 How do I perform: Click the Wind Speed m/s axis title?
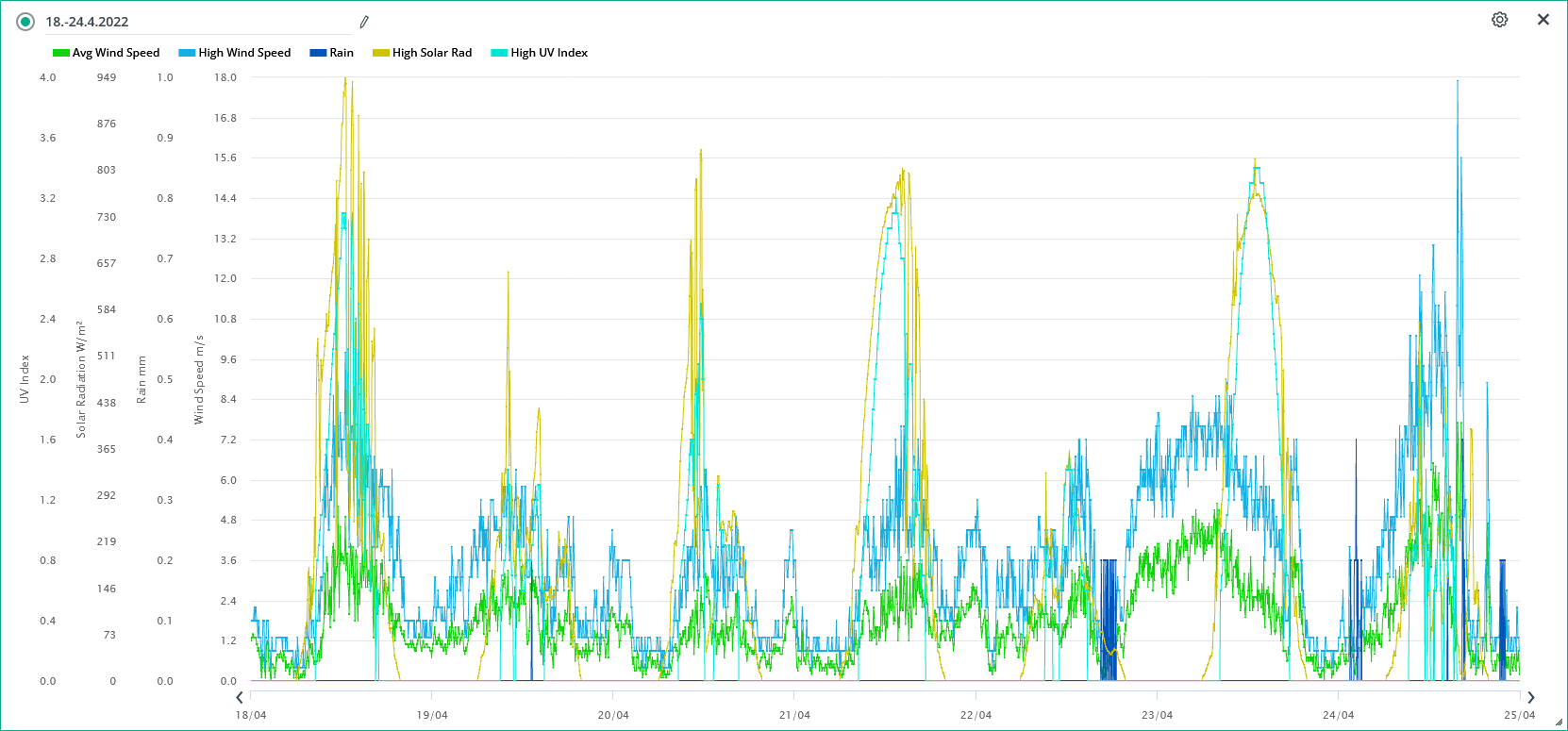[199, 379]
